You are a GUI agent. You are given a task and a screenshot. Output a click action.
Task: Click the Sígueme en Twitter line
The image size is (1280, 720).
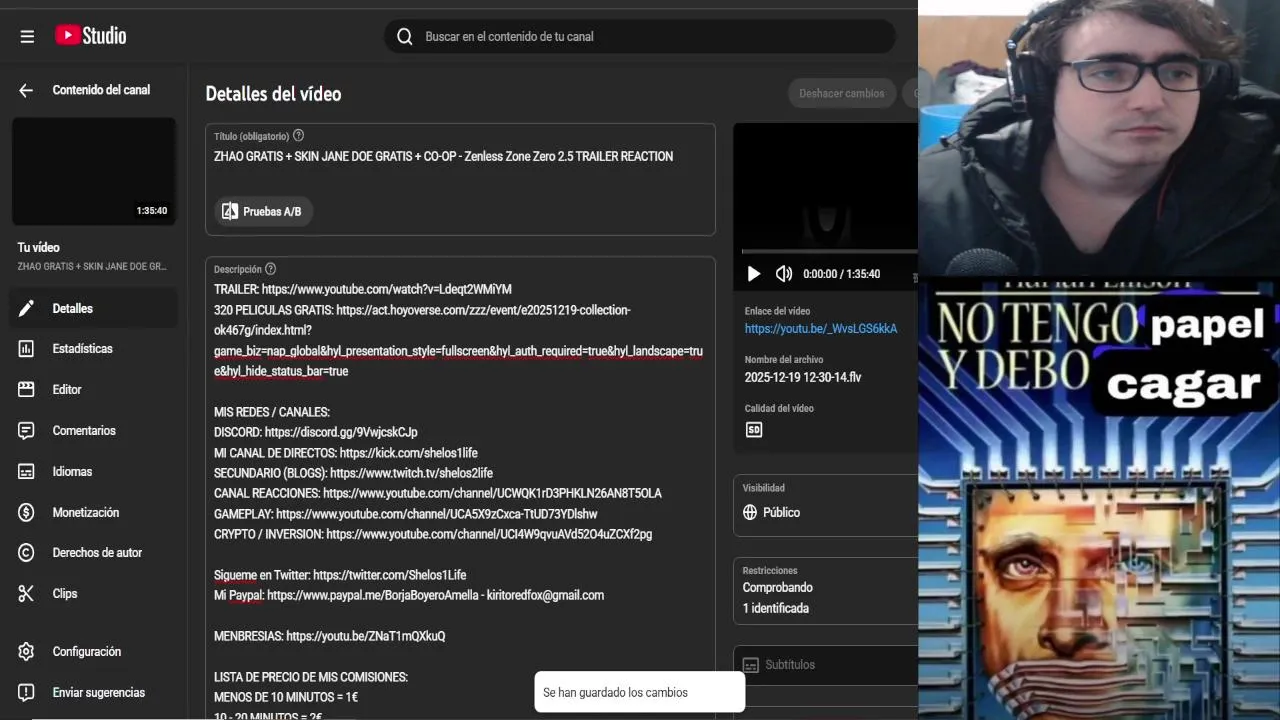[340, 576]
